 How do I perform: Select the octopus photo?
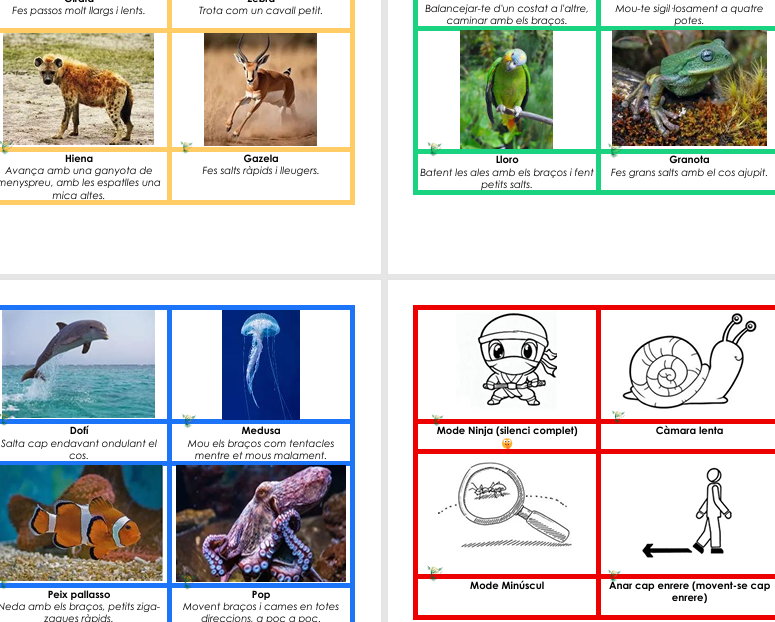(260, 523)
